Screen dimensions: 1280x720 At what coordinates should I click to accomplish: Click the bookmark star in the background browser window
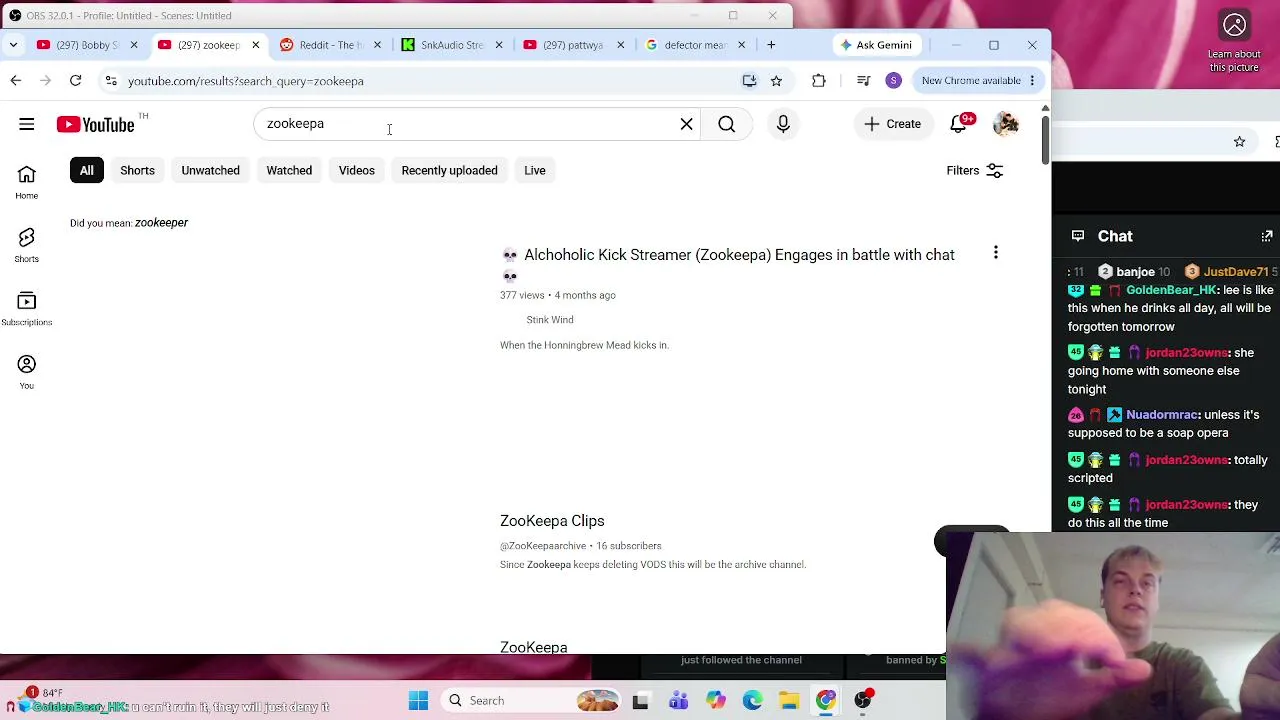click(x=1240, y=142)
